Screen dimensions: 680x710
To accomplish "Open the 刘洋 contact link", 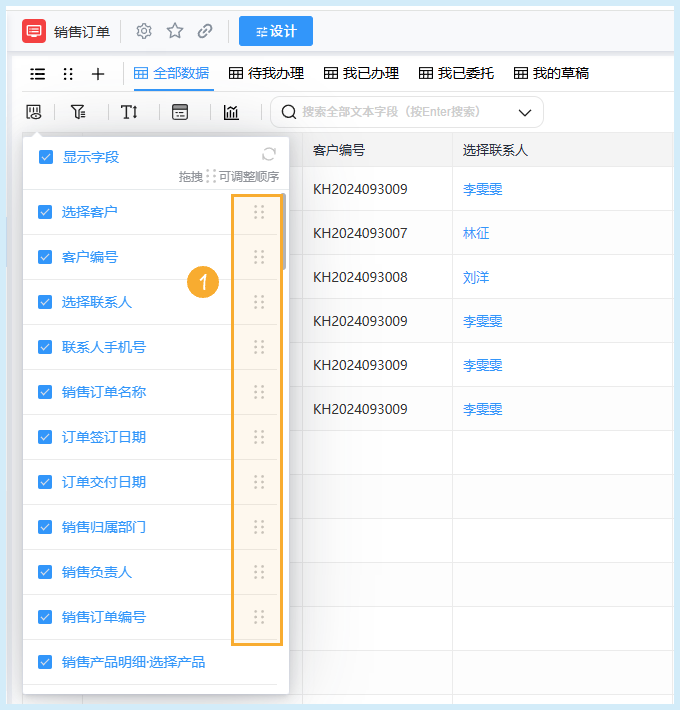I will [x=476, y=277].
